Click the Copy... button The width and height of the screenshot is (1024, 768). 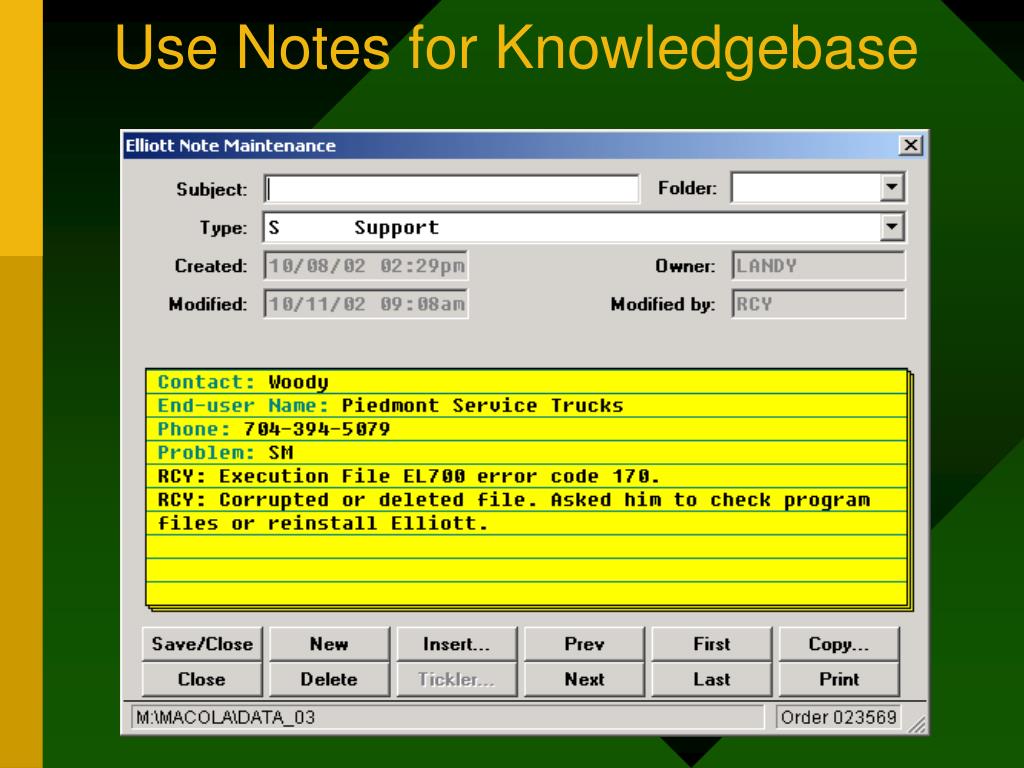pos(839,644)
